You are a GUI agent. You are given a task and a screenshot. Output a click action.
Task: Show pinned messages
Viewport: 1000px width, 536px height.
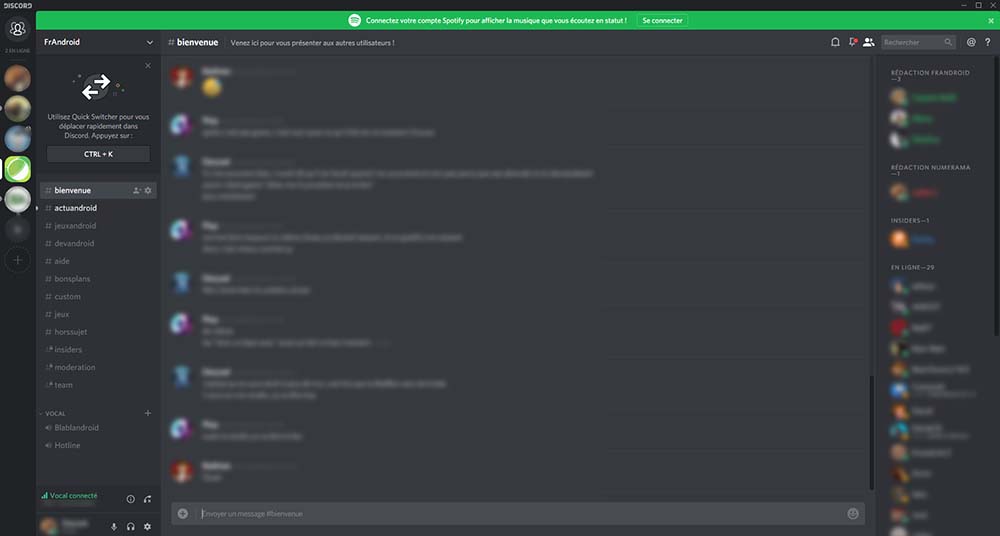point(852,42)
